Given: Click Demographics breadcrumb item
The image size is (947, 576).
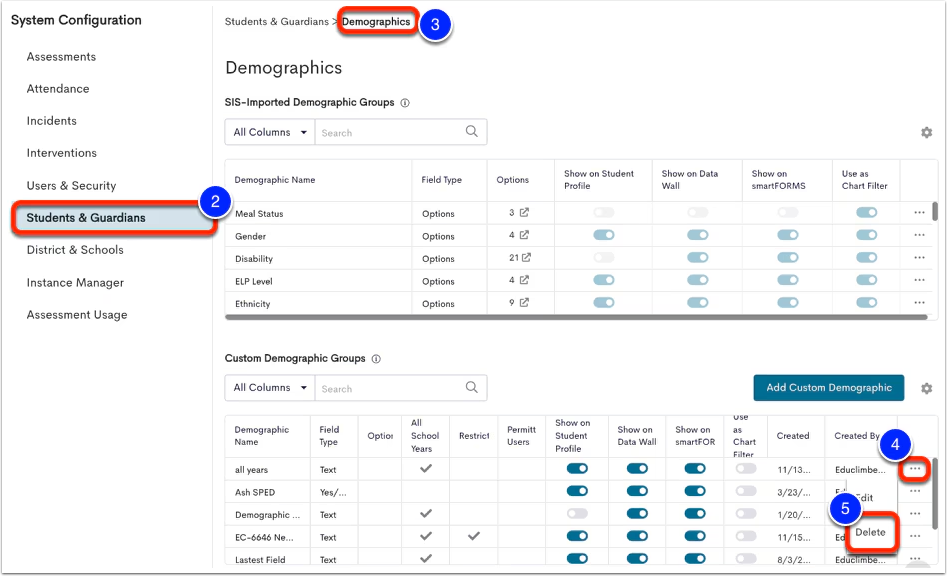Looking at the screenshot, I should (x=376, y=22).
